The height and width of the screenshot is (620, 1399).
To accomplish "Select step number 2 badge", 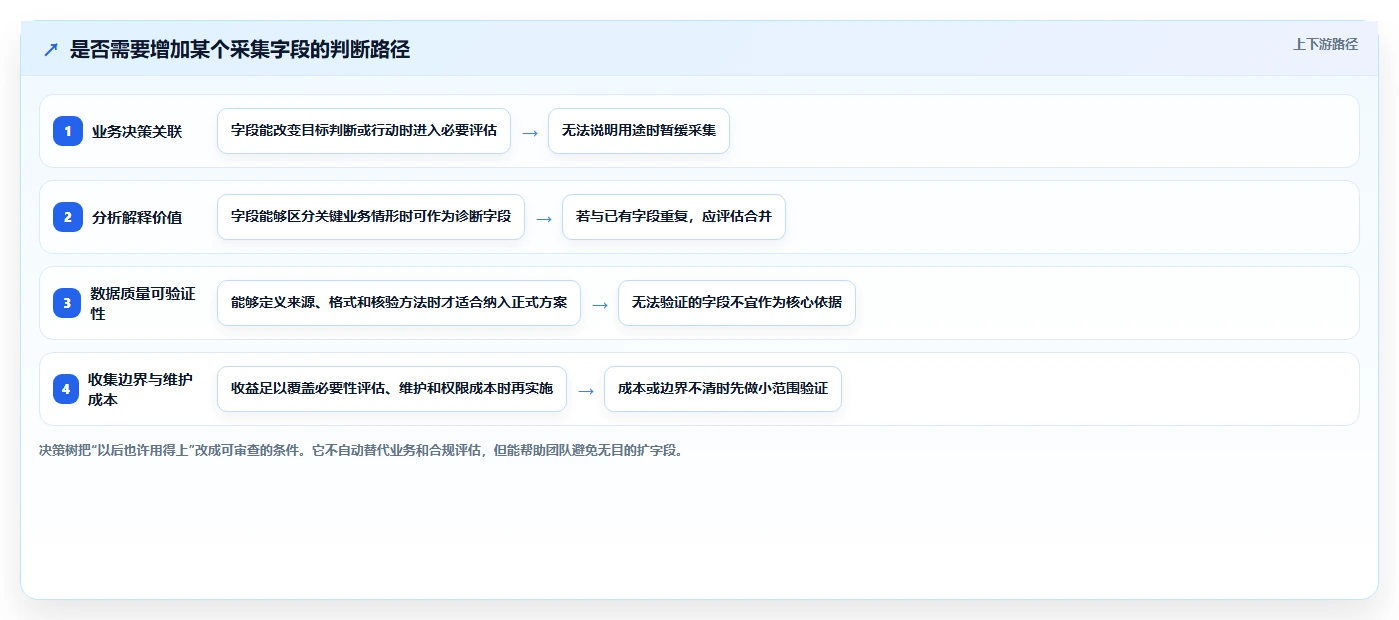I will point(68,217).
